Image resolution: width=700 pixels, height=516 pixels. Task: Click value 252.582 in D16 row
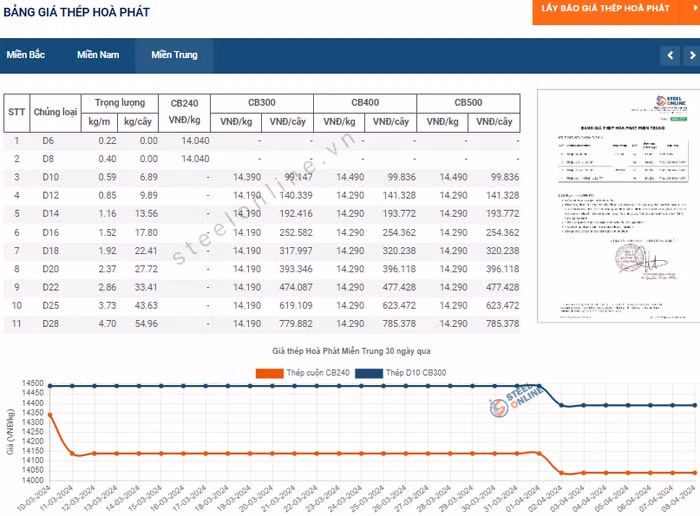click(296, 233)
